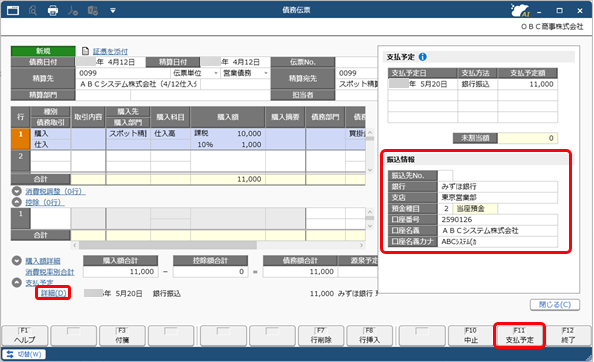Screen dimensions: 594x362
Task: Expand 消費税調整 (0行) section arrow
Action: click(17, 191)
